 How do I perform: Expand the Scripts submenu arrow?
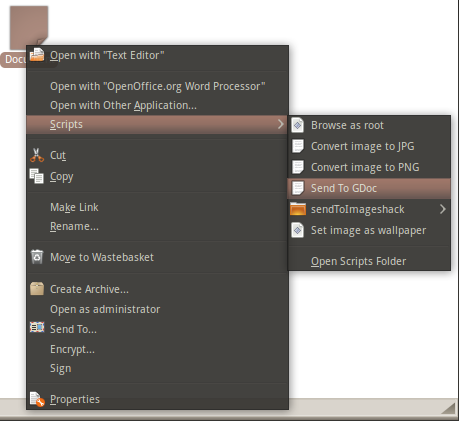[x=281, y=124]
